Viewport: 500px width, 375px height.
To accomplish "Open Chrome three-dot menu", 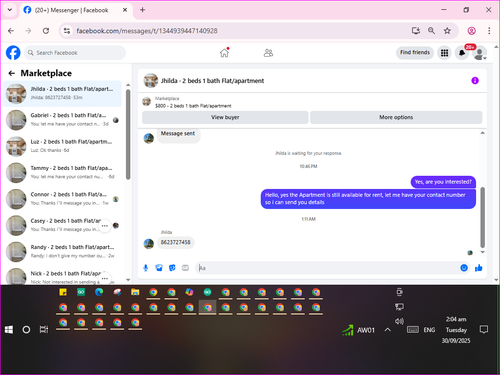I will (489, 31).
